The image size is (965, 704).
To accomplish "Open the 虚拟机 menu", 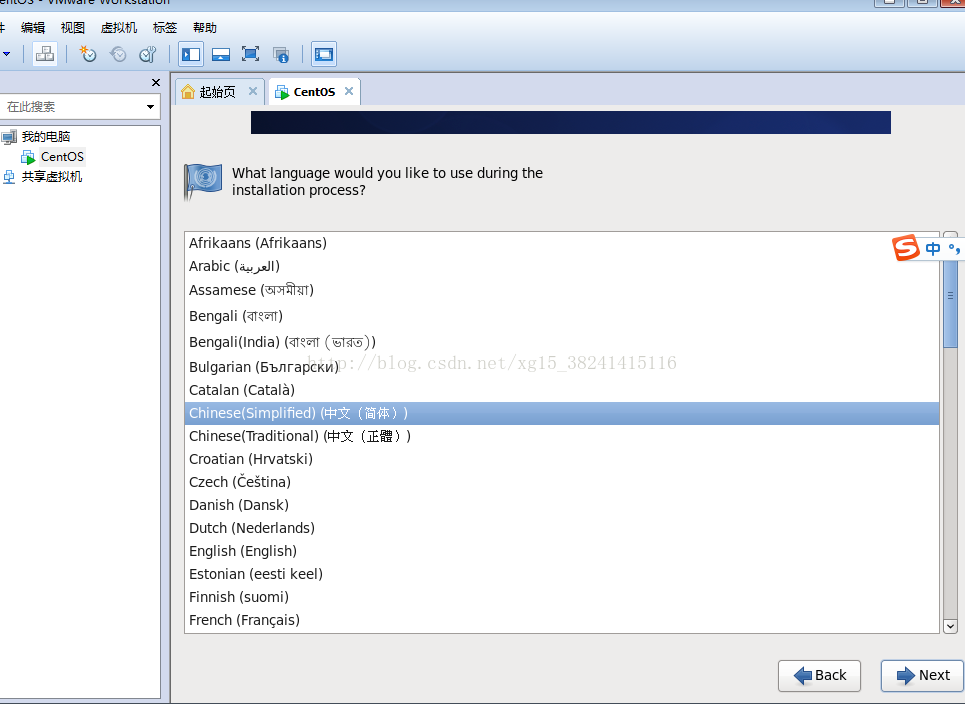I will click(x=119, y=28).
